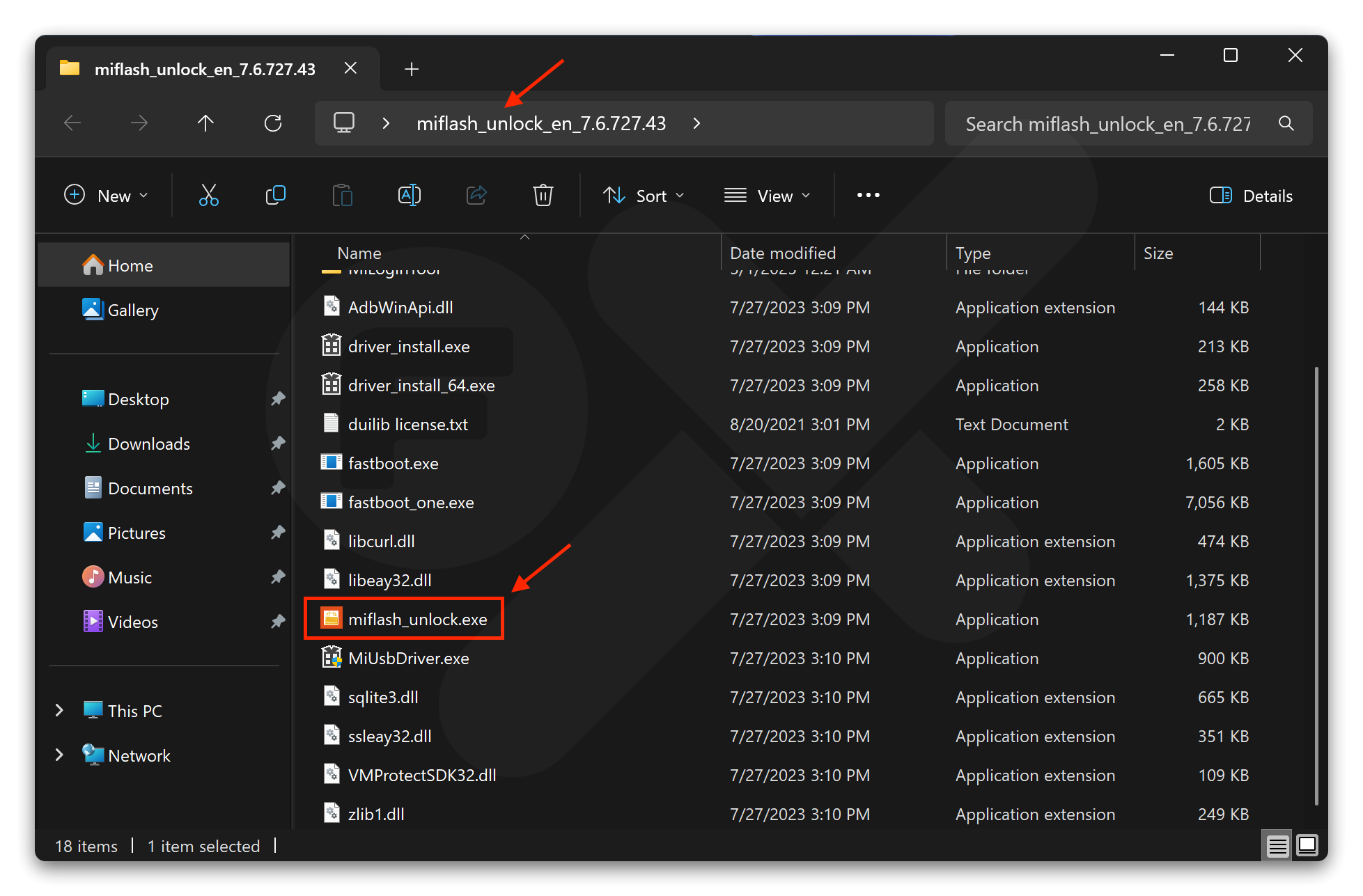Viewport: 1363px width, 896px height.
Task: Switch to large thumbnails view icon
Action: click(1307, 845)
